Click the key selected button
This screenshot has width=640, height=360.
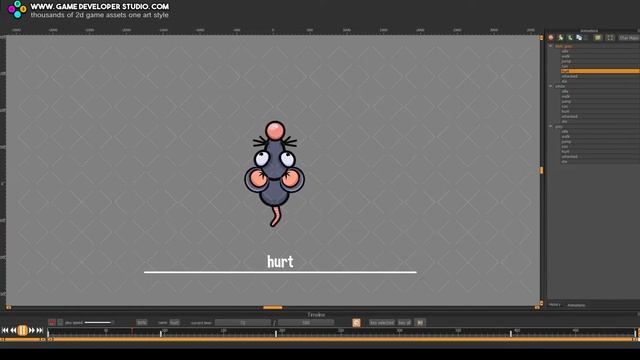[382, 322]
